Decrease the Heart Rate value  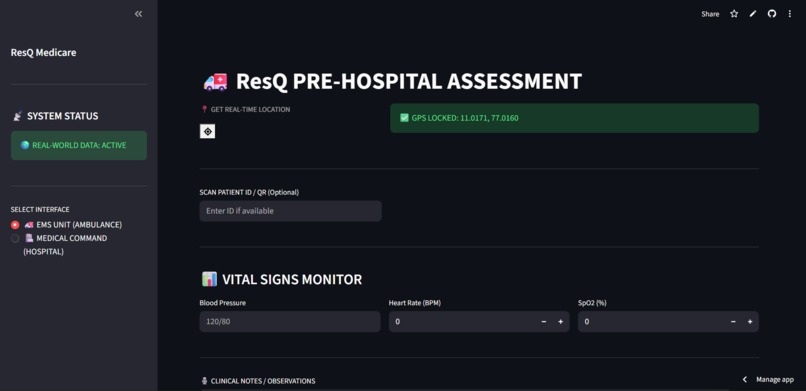click(544, 322)
